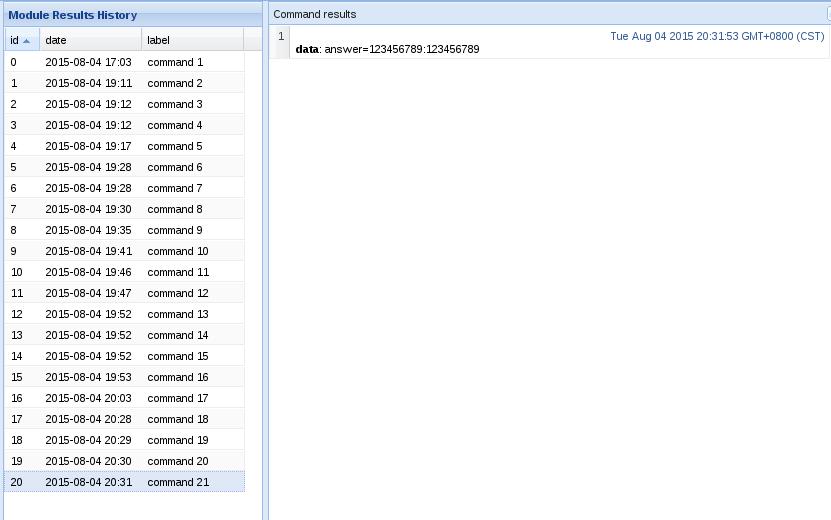Select the highlighted command 21 row

point(177,482)
